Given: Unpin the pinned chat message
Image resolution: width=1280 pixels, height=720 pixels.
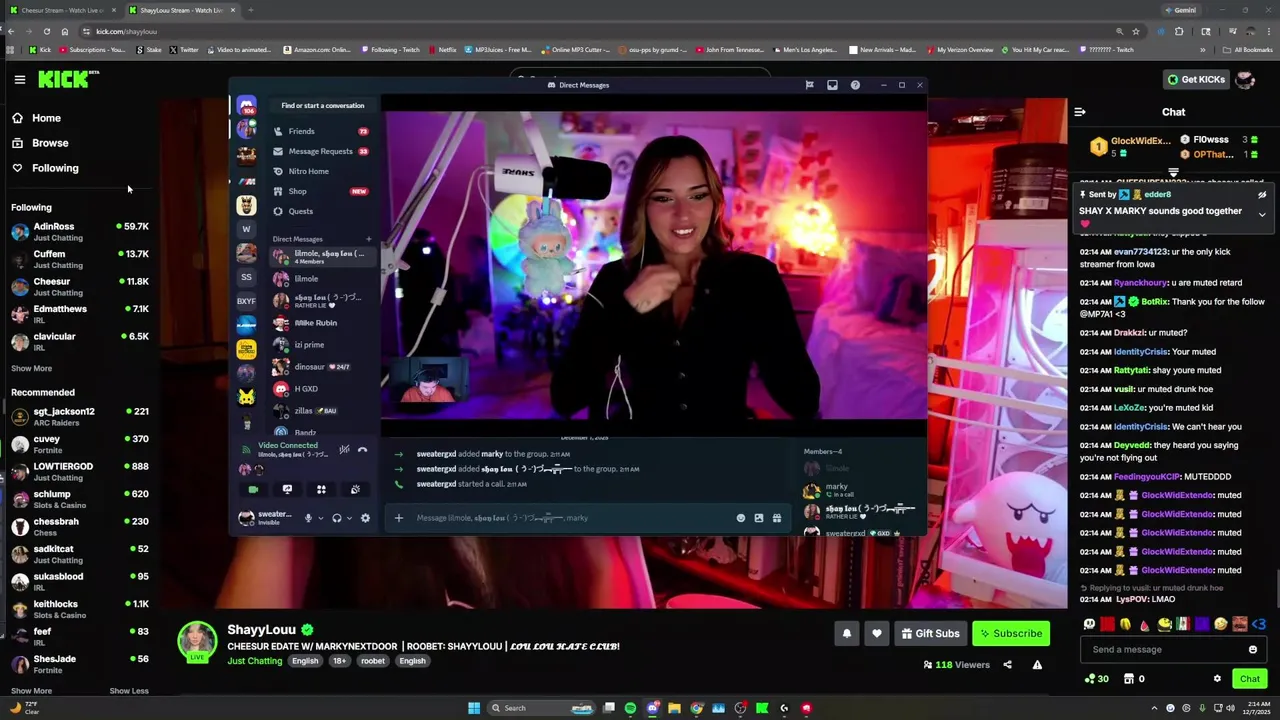Looking at the screenshot, I should 1262,195.
